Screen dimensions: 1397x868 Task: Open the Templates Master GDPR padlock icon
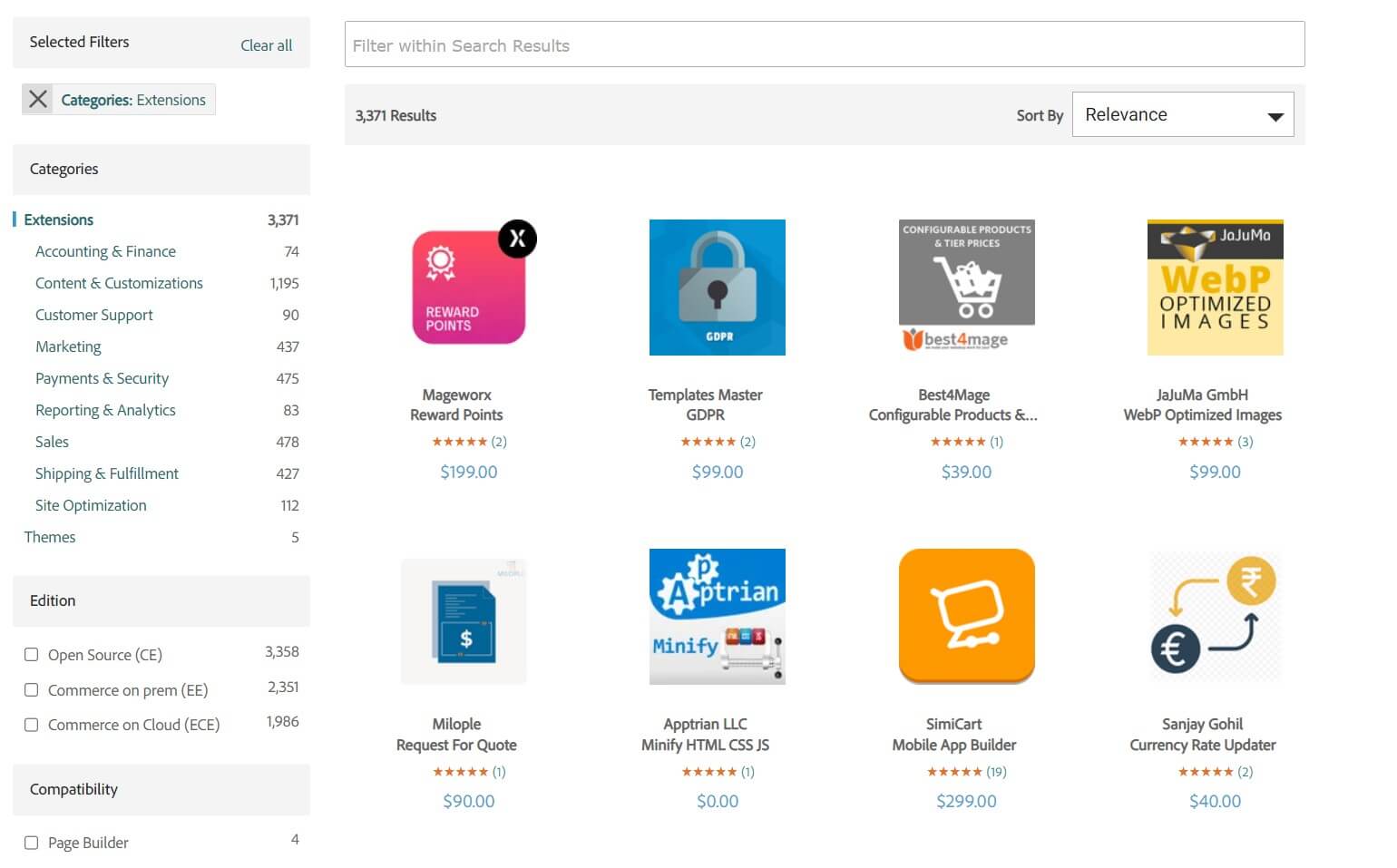[718, 288]
